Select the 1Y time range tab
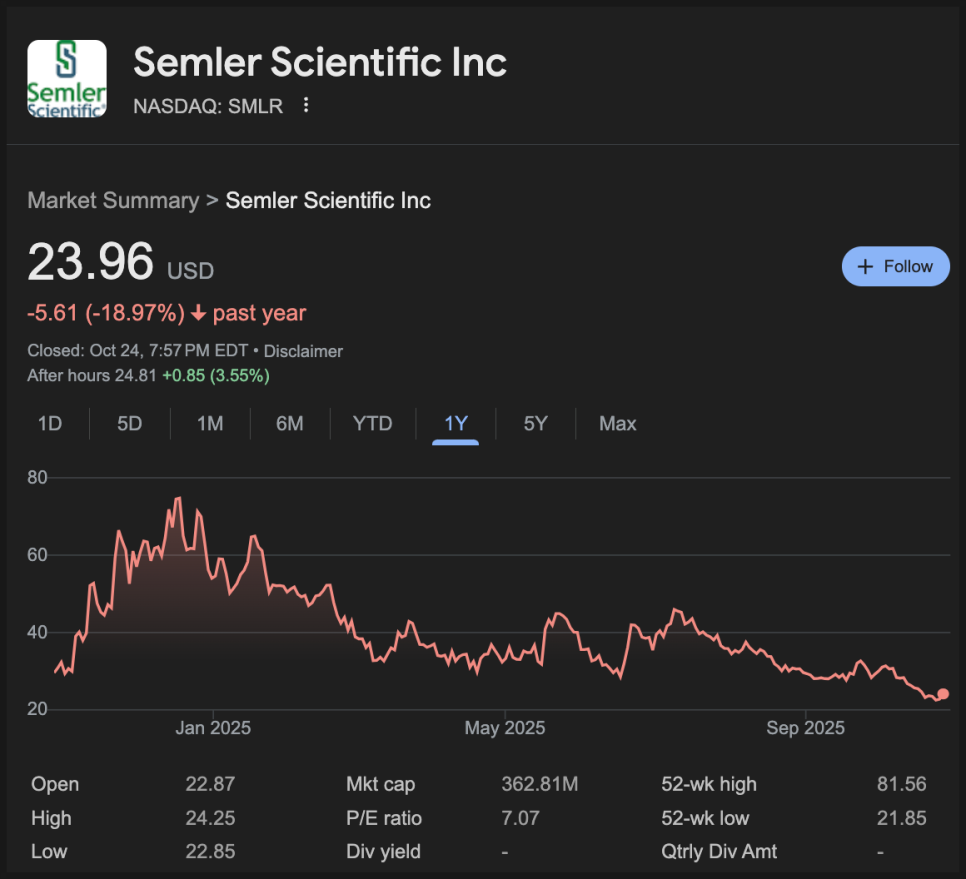966x879 pixels. (x=456, y=423)
